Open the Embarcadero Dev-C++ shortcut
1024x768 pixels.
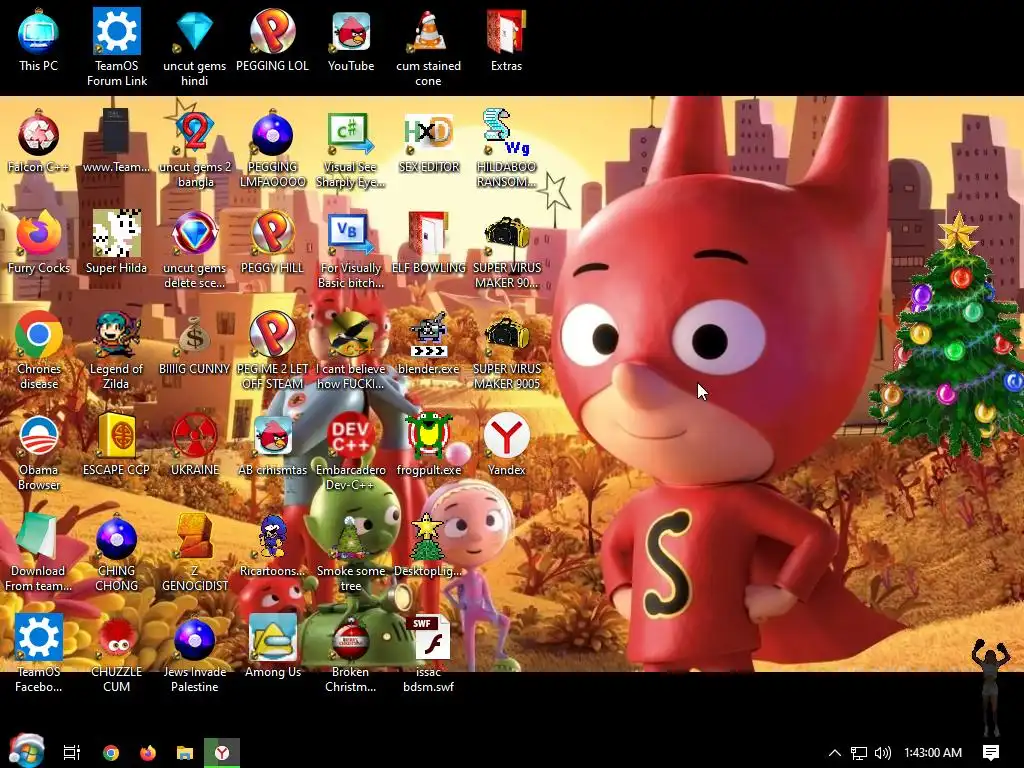pyautogui.click(x=351, y=452)
